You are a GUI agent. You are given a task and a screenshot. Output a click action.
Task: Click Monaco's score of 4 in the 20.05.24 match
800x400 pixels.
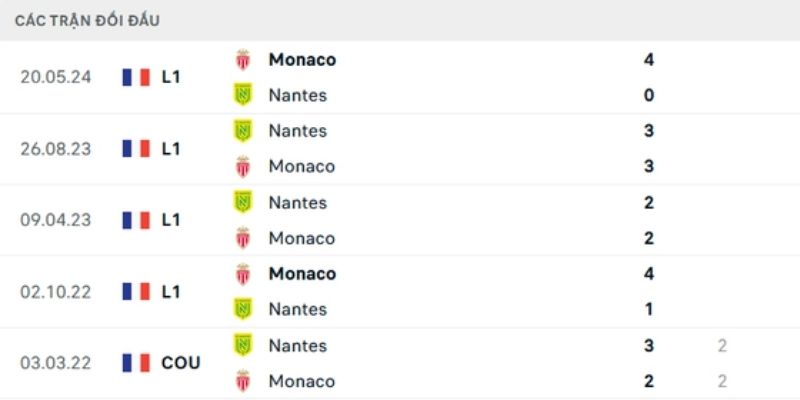click(649, 60)
